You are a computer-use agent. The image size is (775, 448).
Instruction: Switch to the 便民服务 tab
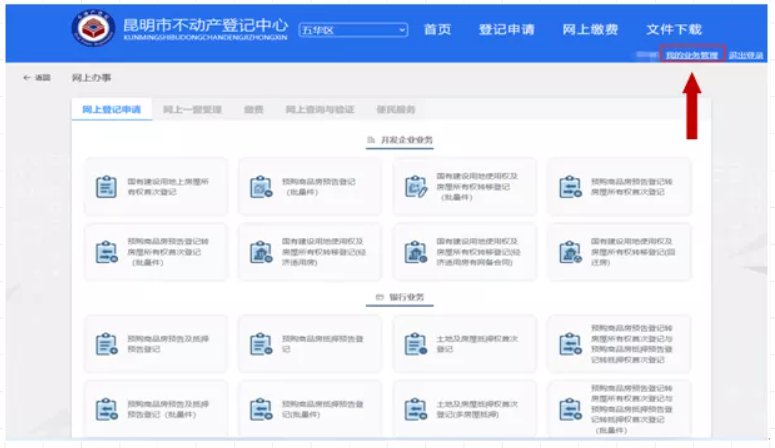(395, 109)
